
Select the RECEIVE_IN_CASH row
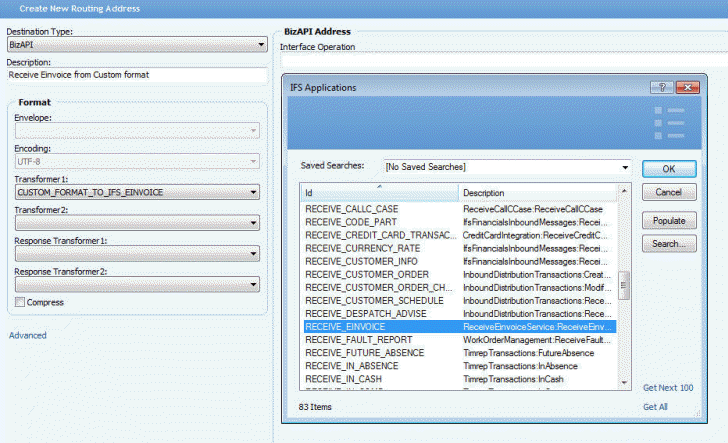(x=460, y=379)
